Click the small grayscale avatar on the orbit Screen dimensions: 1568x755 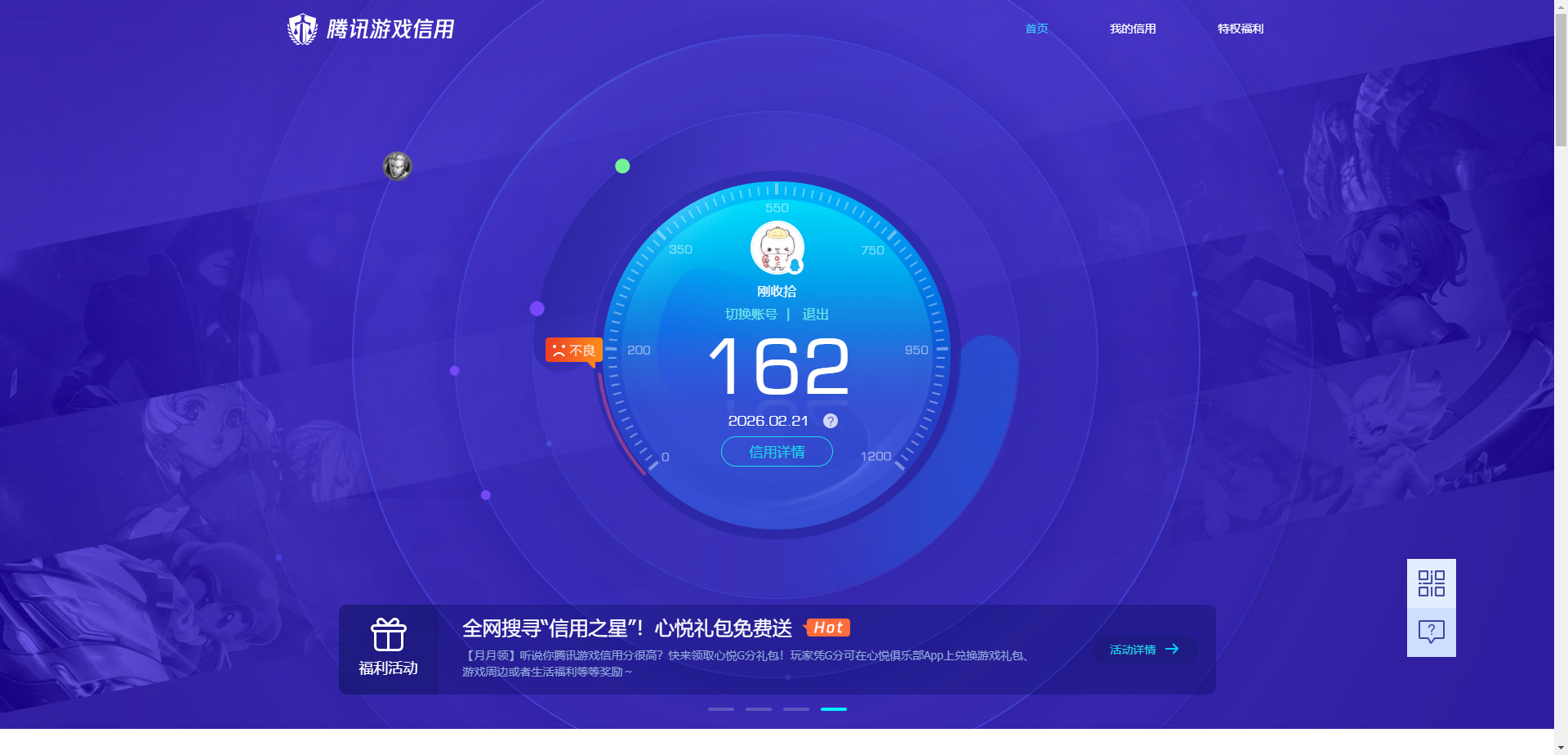(398, 165)
